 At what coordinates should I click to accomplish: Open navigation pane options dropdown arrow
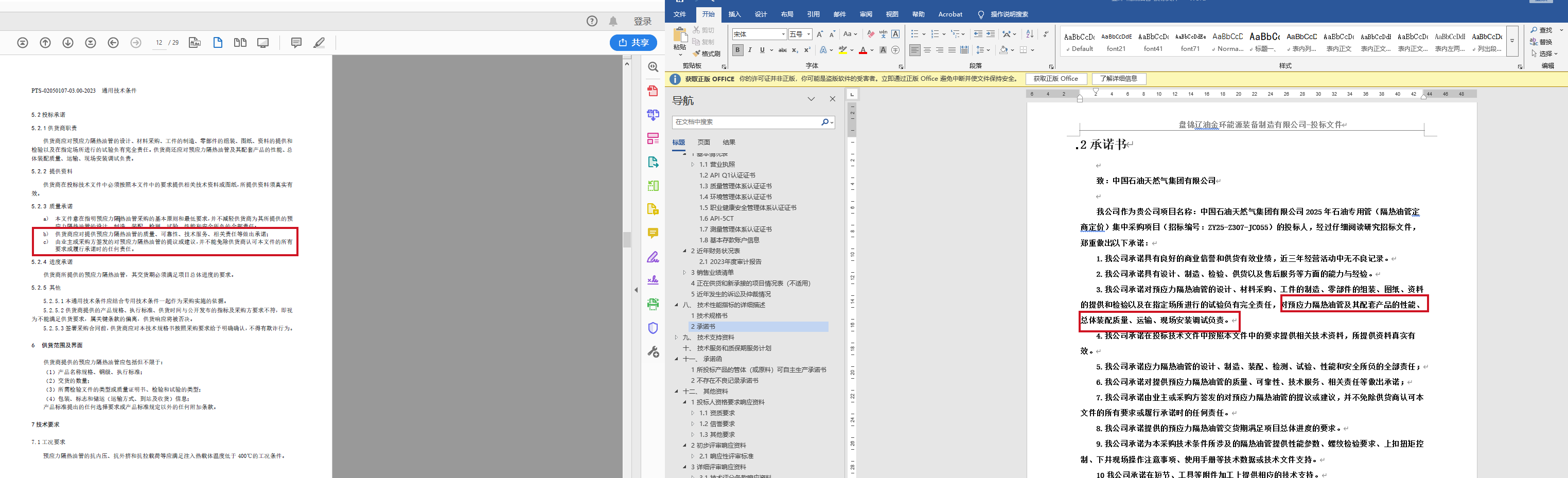coord(811,99)
